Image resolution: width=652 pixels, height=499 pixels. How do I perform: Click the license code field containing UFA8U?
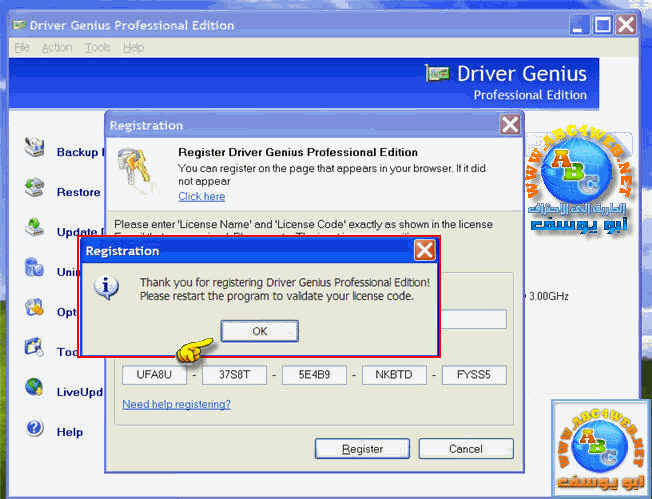154,376
